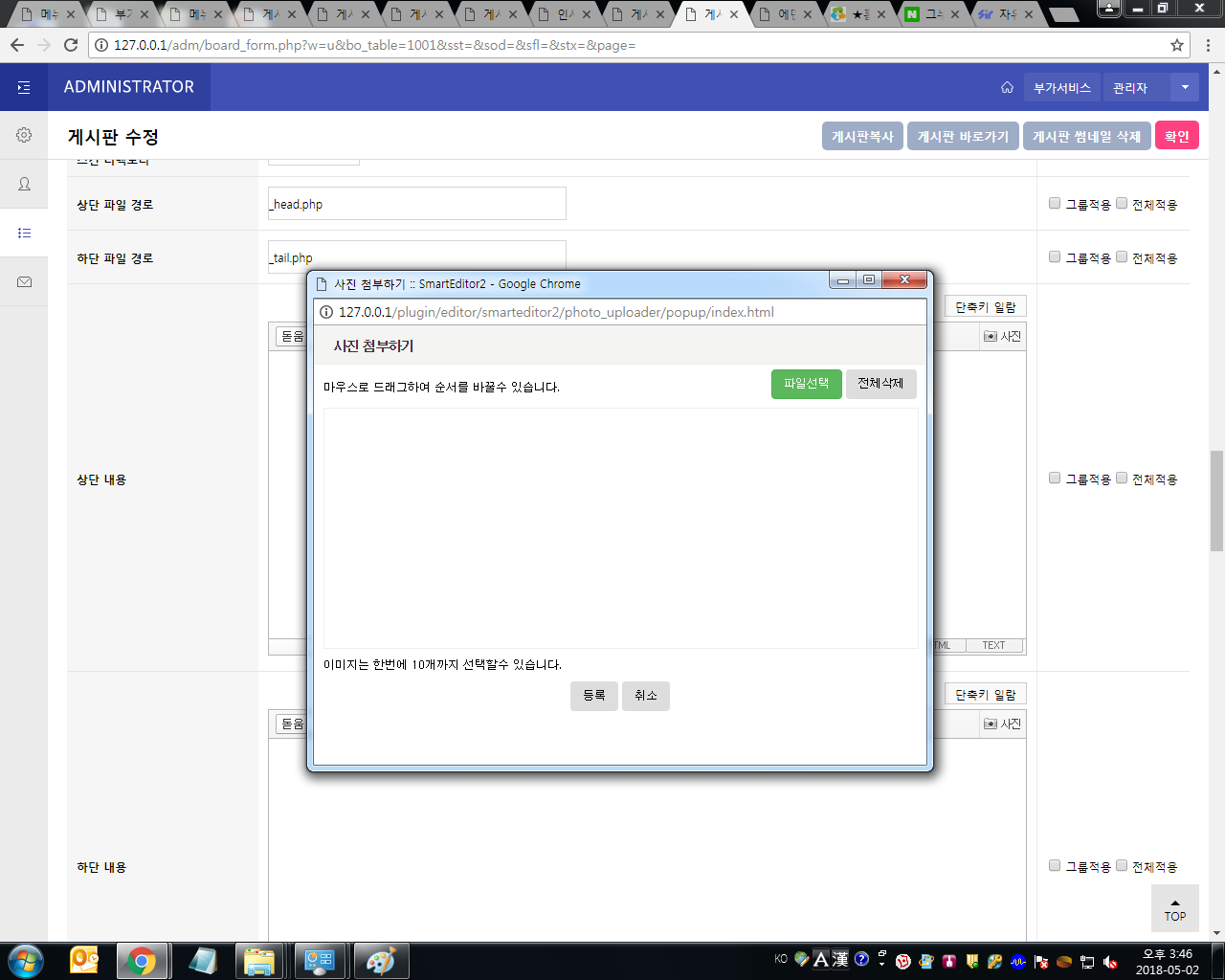Click 단축키 일람 above the top editor
1225x980 pixels.
click(x=986, y=306)
